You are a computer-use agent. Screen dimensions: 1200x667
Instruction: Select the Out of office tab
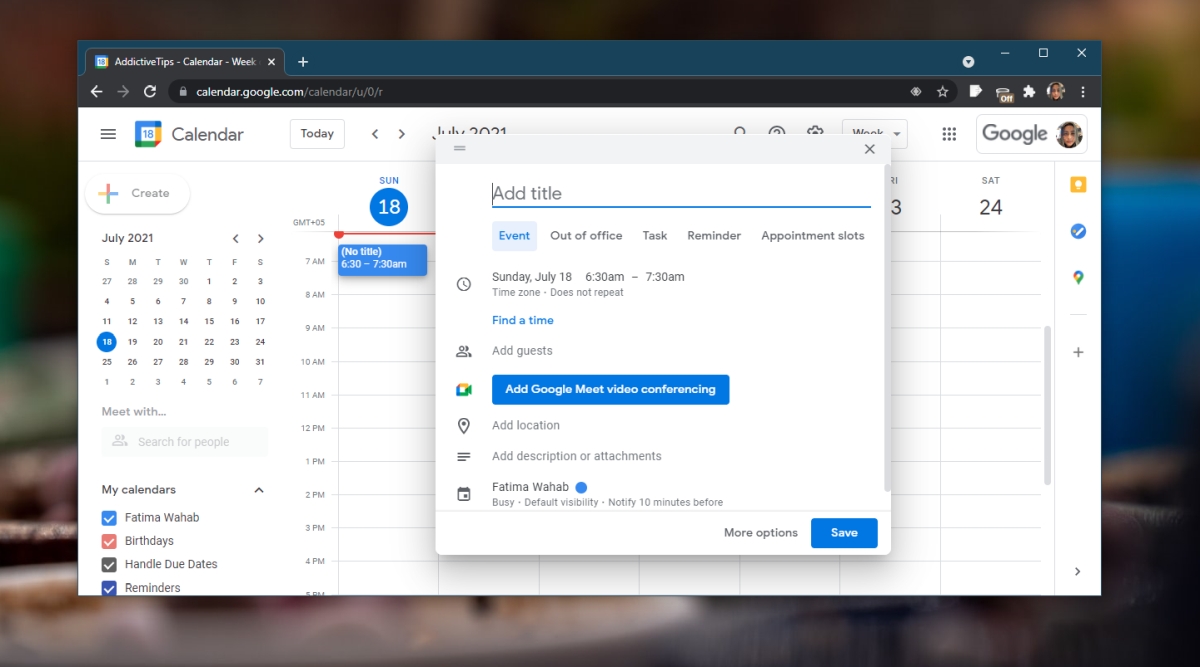[586, 236]
